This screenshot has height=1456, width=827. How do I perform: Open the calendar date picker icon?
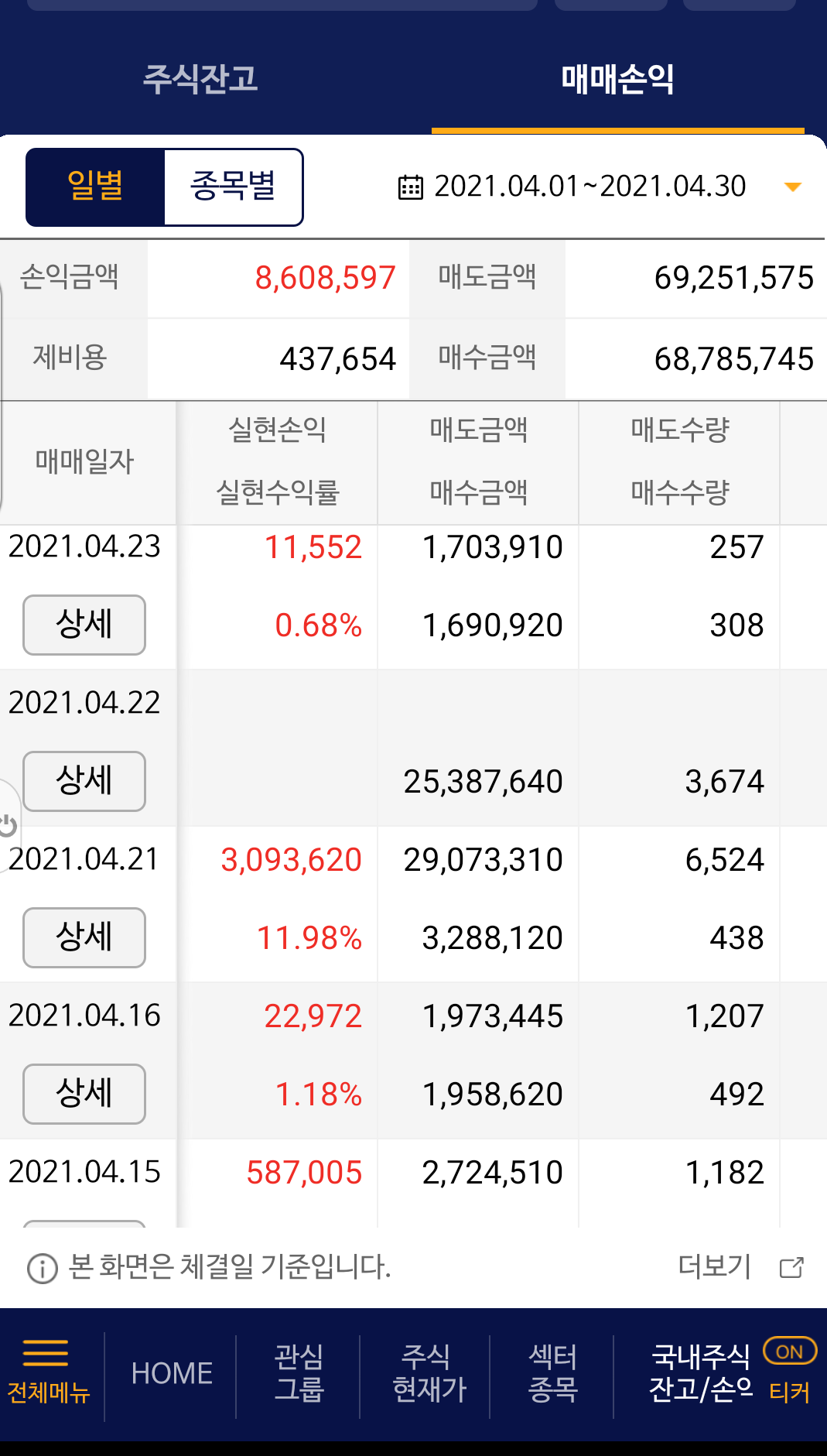[410, 187]
